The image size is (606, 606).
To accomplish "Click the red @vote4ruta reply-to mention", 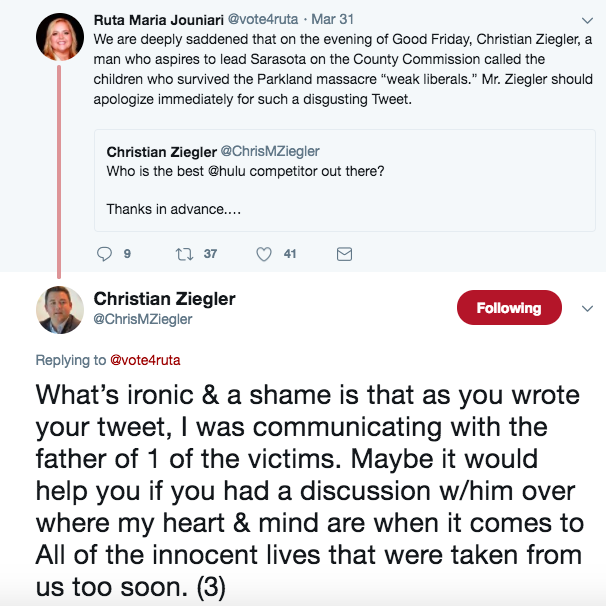I will point(145,360).
